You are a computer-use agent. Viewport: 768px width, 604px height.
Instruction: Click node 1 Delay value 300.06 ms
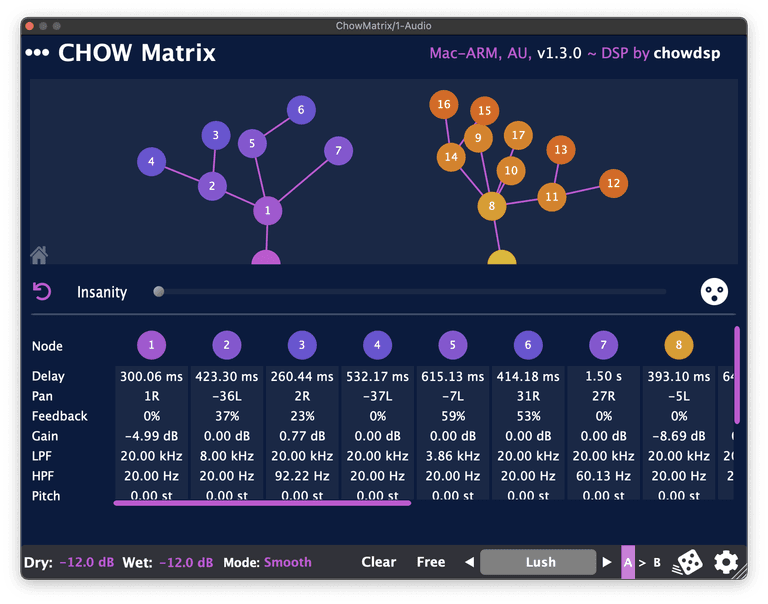click(x=151, y=376)
